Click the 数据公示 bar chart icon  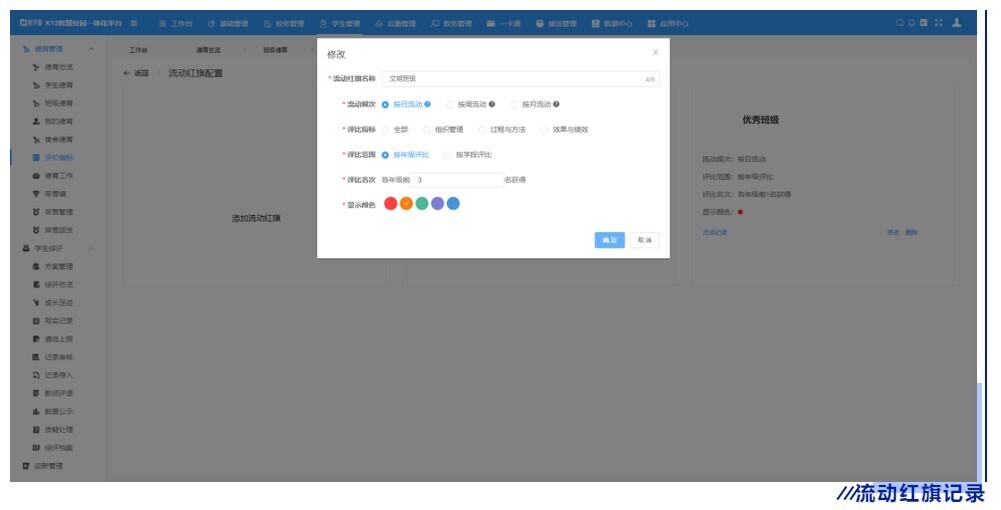click(x=36, y=411)
